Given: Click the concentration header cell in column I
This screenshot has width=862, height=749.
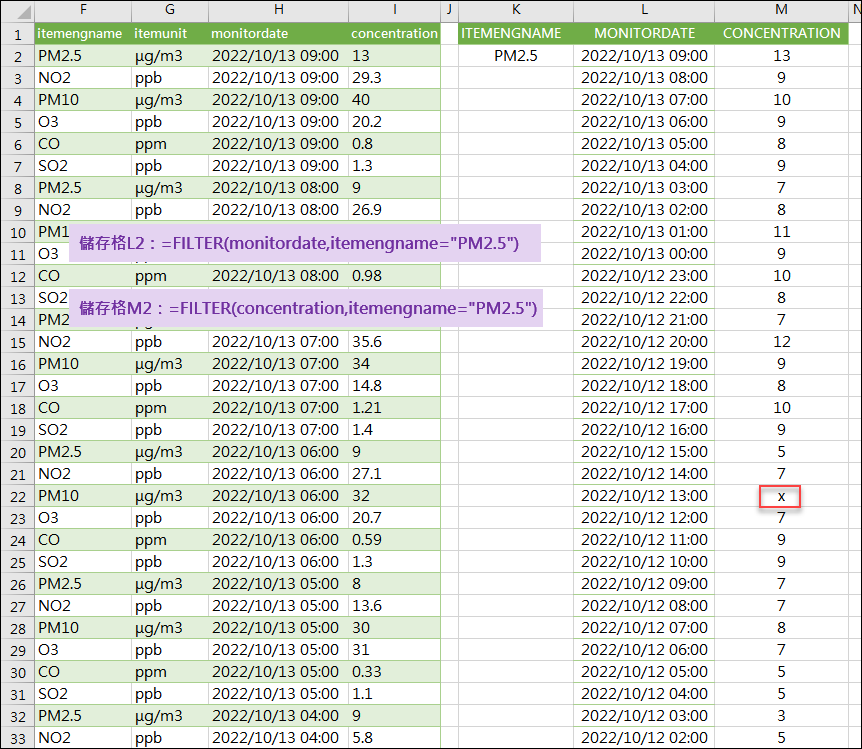Looking at the screenshot, I should 395,34.
